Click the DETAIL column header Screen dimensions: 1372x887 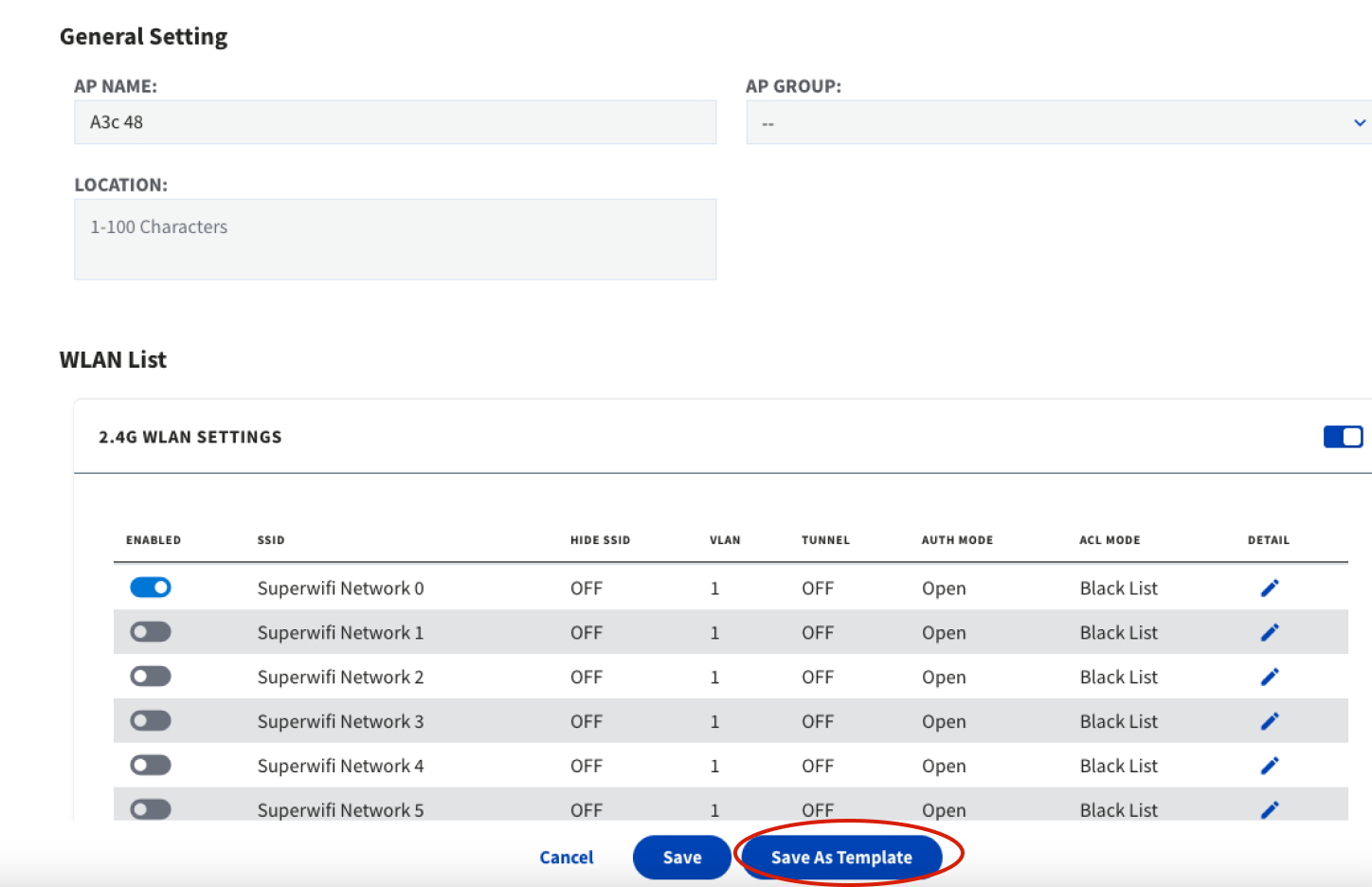tap(1269, 540)
